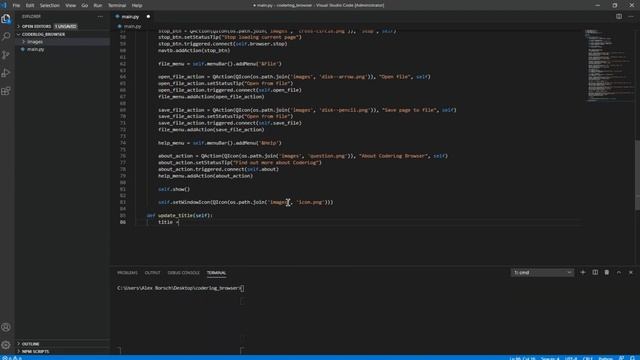Open the Source Control view
The image size is (640, 360).
click(6, 55)
